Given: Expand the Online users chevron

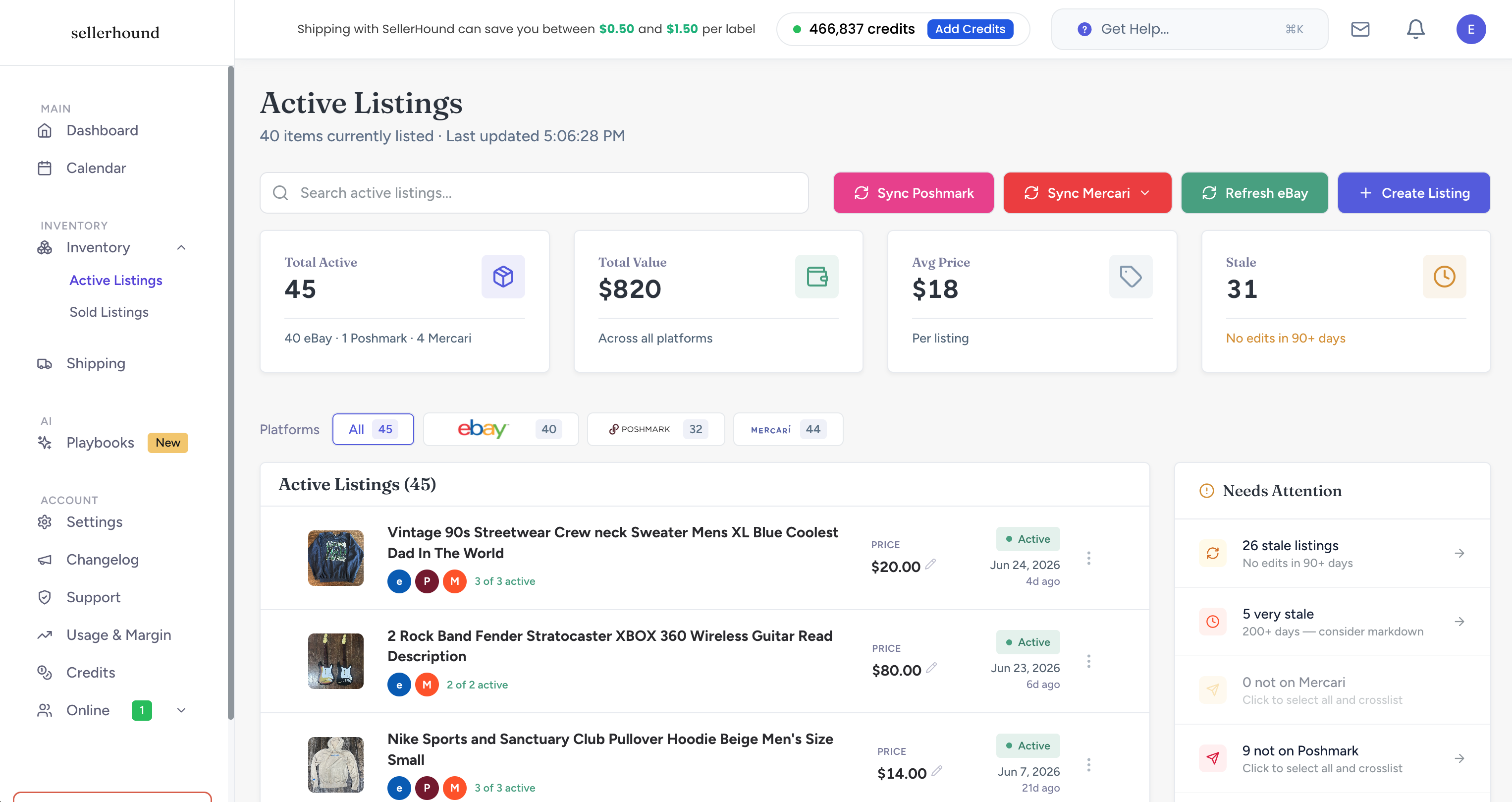Looking at the screenshot, I should pyautogui.click(x=181, y=710).
